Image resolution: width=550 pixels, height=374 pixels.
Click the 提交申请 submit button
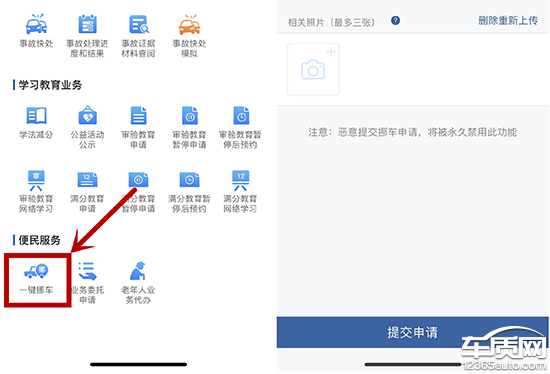click(412, 332)
